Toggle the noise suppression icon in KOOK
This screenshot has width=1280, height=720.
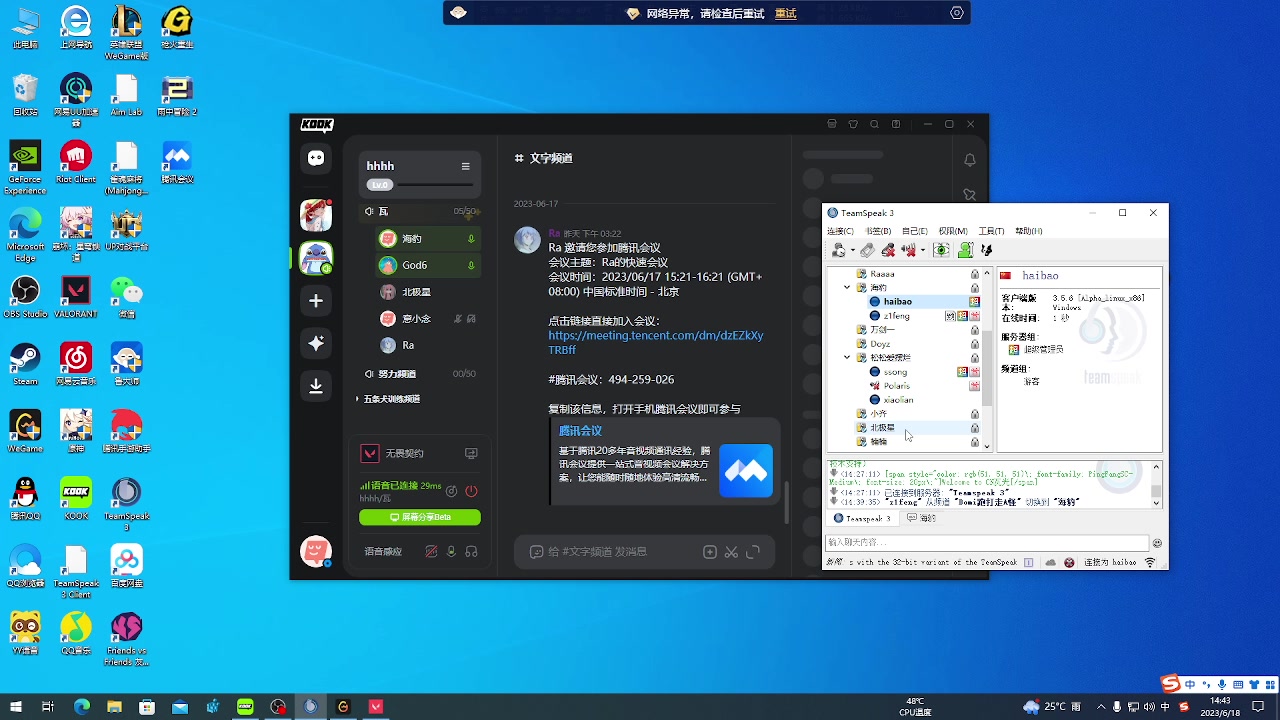tap(431, 551)
